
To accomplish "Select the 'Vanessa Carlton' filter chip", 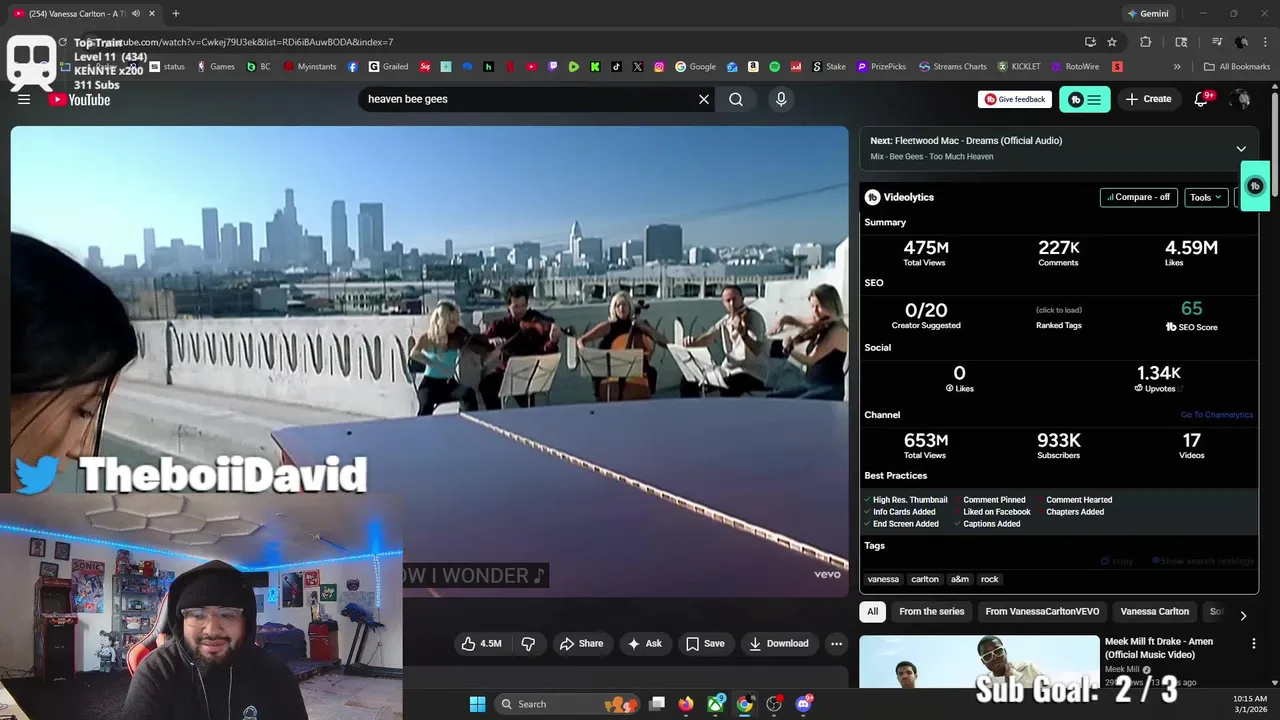I will [1154, 612].
